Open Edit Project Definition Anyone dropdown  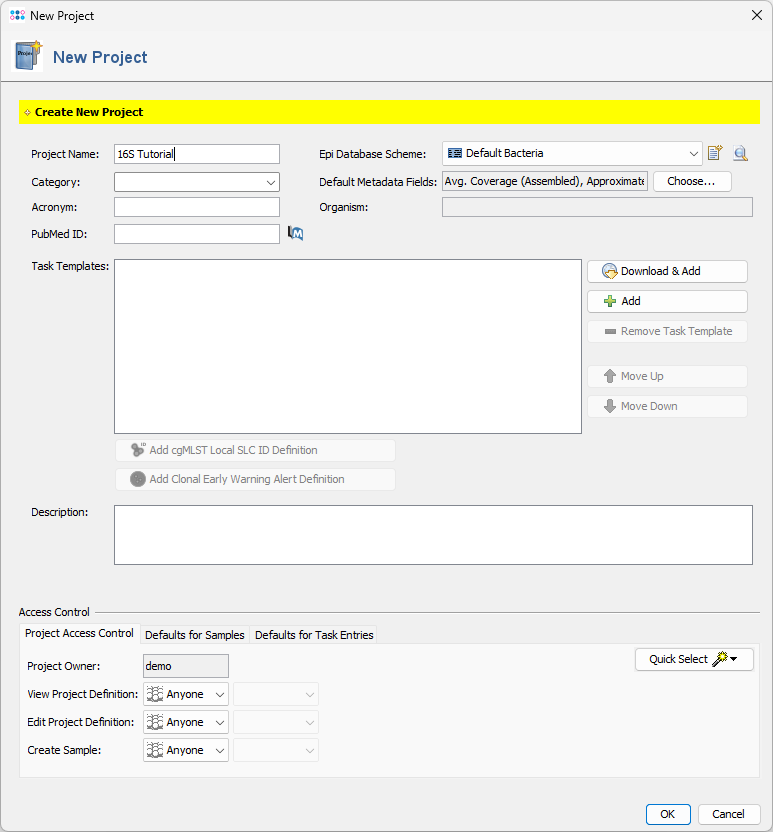click(x=186, y=722)
